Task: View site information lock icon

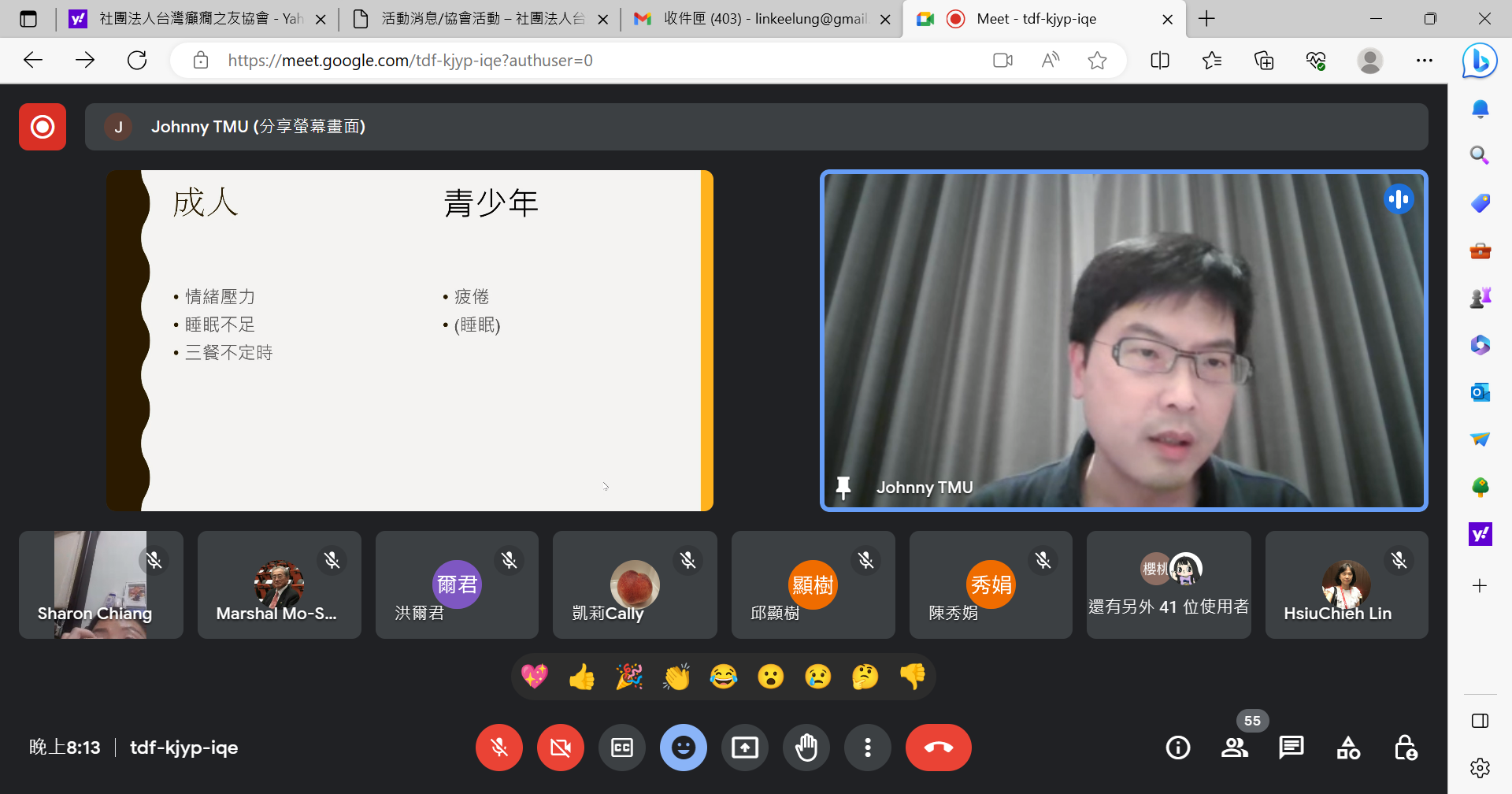Action: (201, 60)
